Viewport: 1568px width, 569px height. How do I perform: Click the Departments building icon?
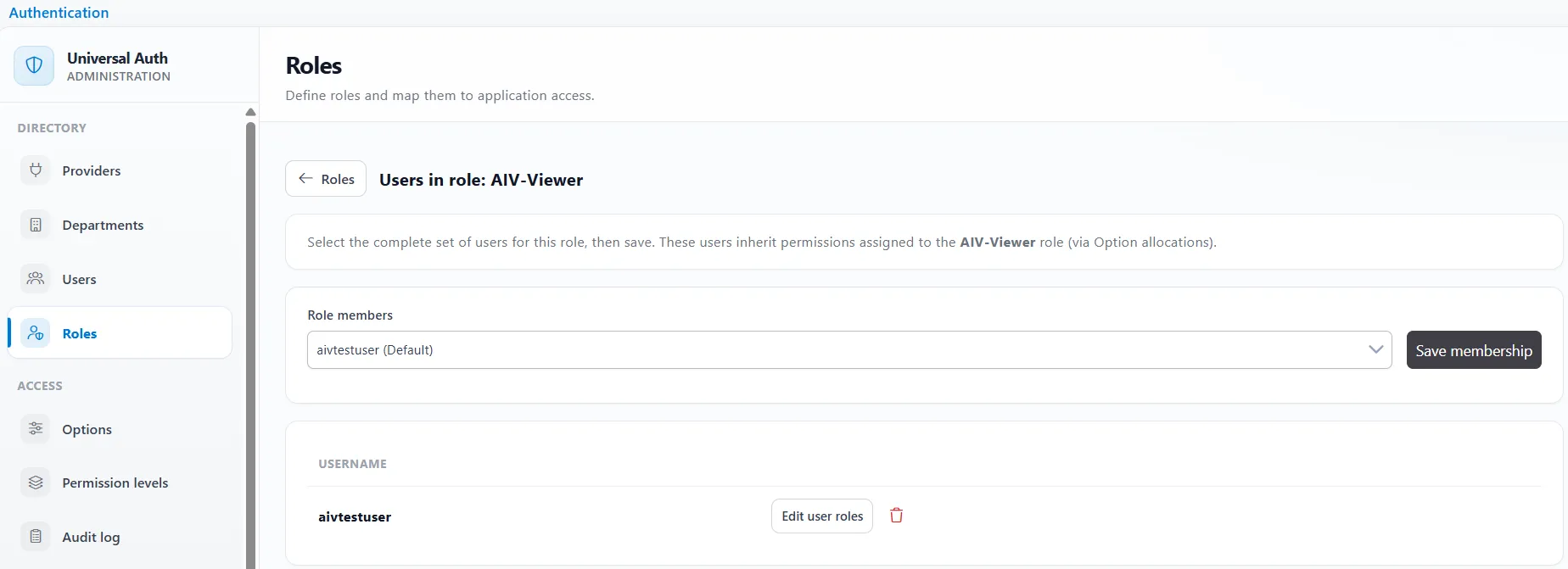click(36, 225)
